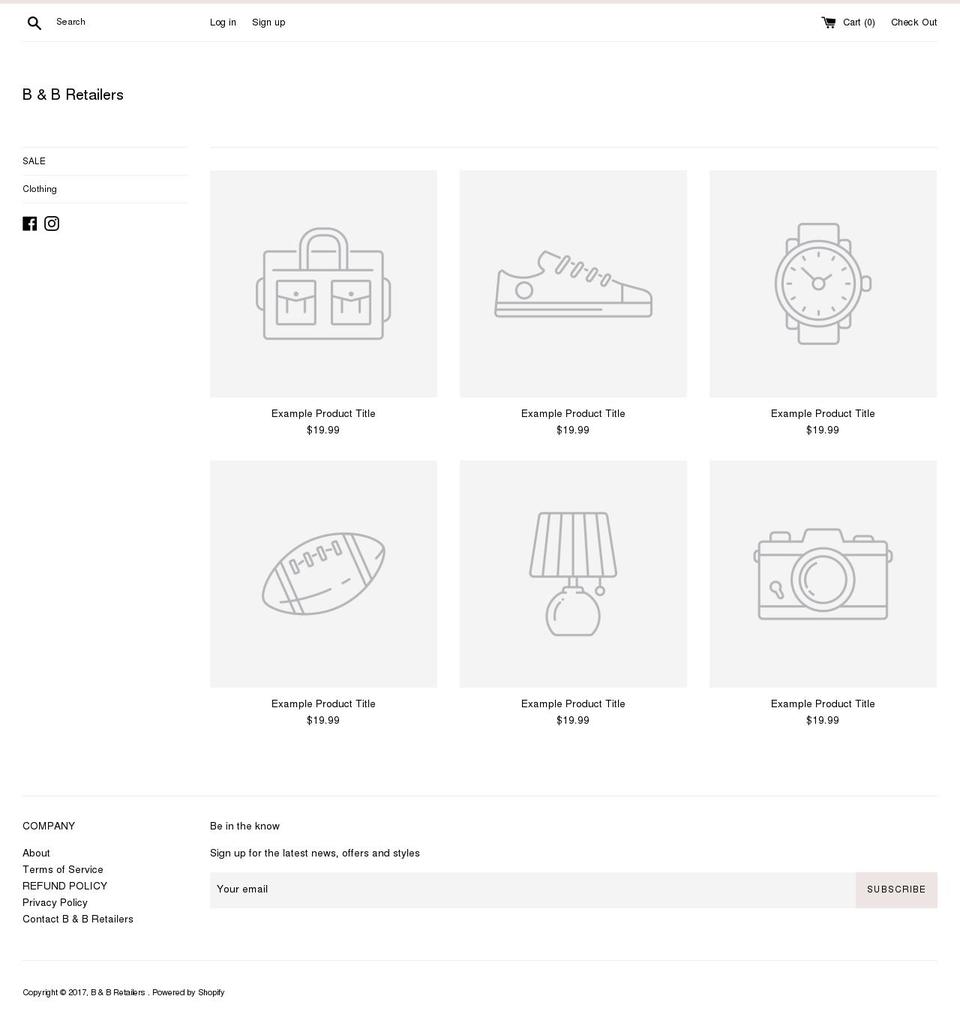Screen dimensions: 960x1023
Task: Click the B & B Retailers store title
Action: pyautogui.click(x=73, y=94)
